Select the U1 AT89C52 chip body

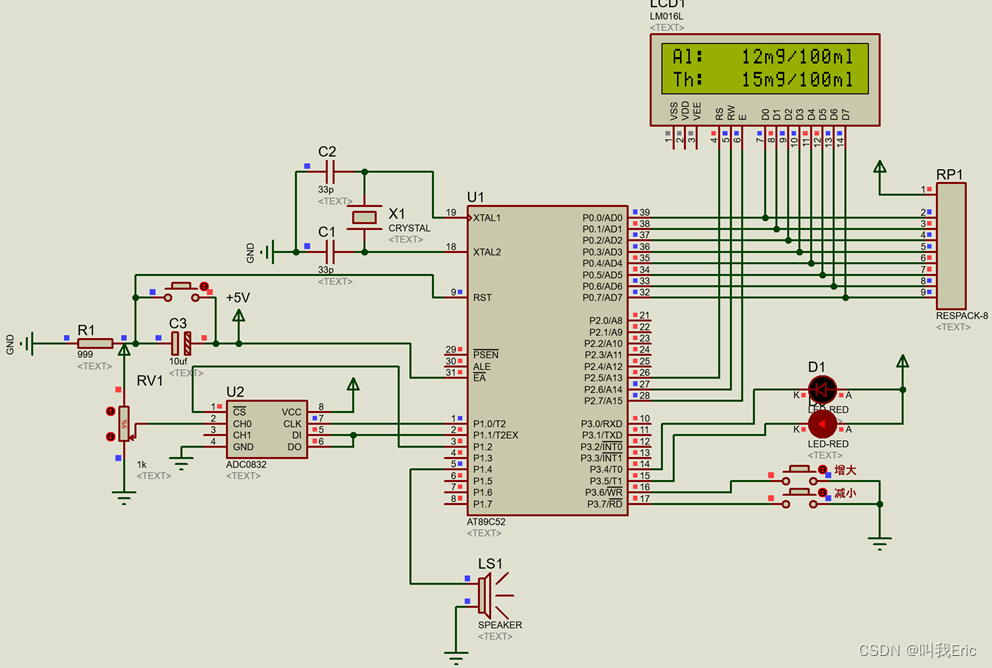[547, 361]
